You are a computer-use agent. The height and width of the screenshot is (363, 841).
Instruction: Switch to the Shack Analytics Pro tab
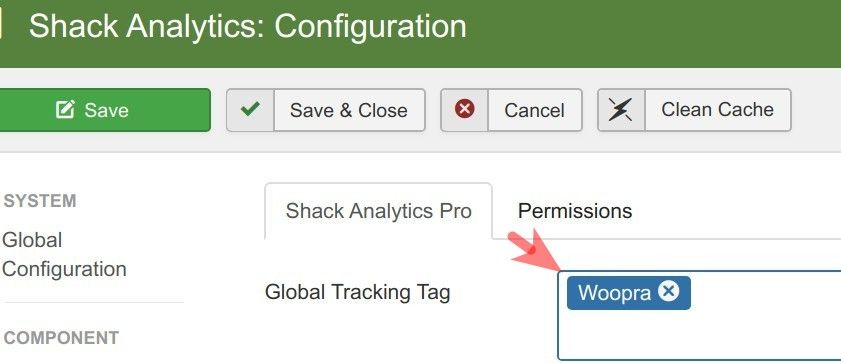(x=378, y=211)
